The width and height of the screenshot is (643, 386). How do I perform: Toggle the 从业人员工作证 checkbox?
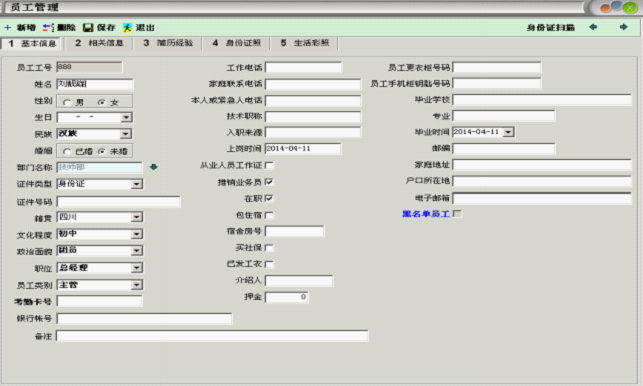tap(269, 165)
